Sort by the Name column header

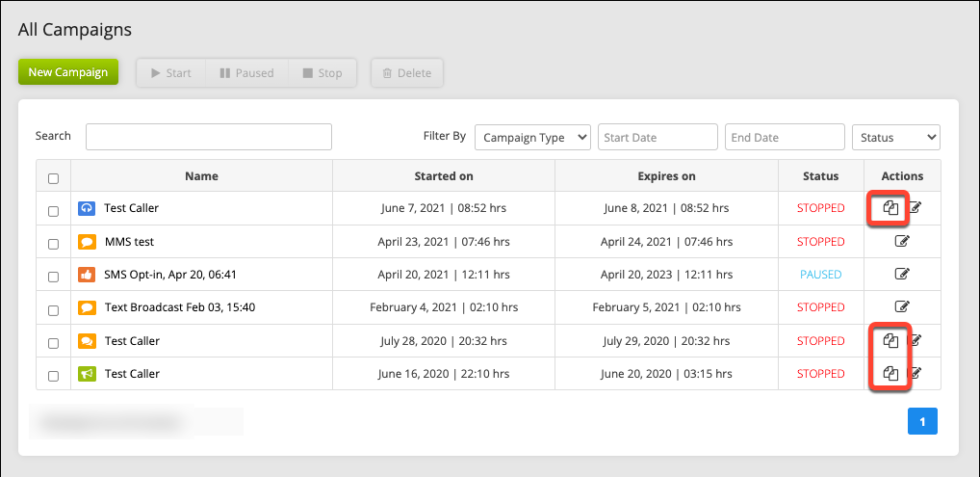201,176
